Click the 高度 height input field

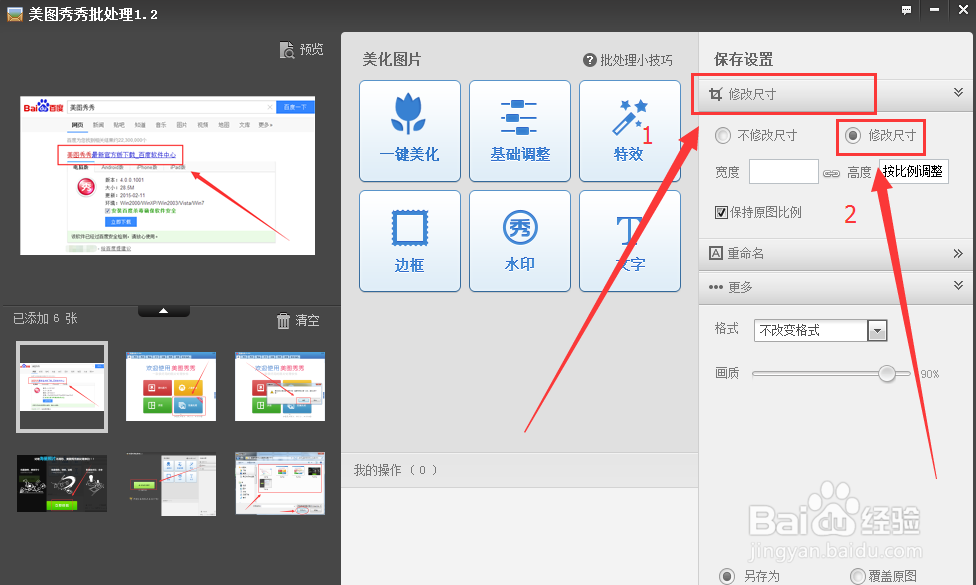coord(914,171)
